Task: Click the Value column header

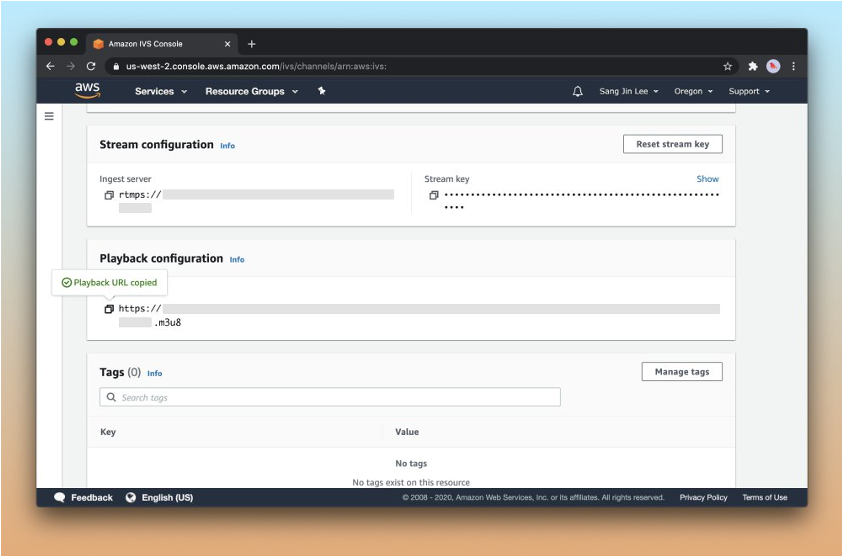Action: pyautogui.click(x=407, y=432)
